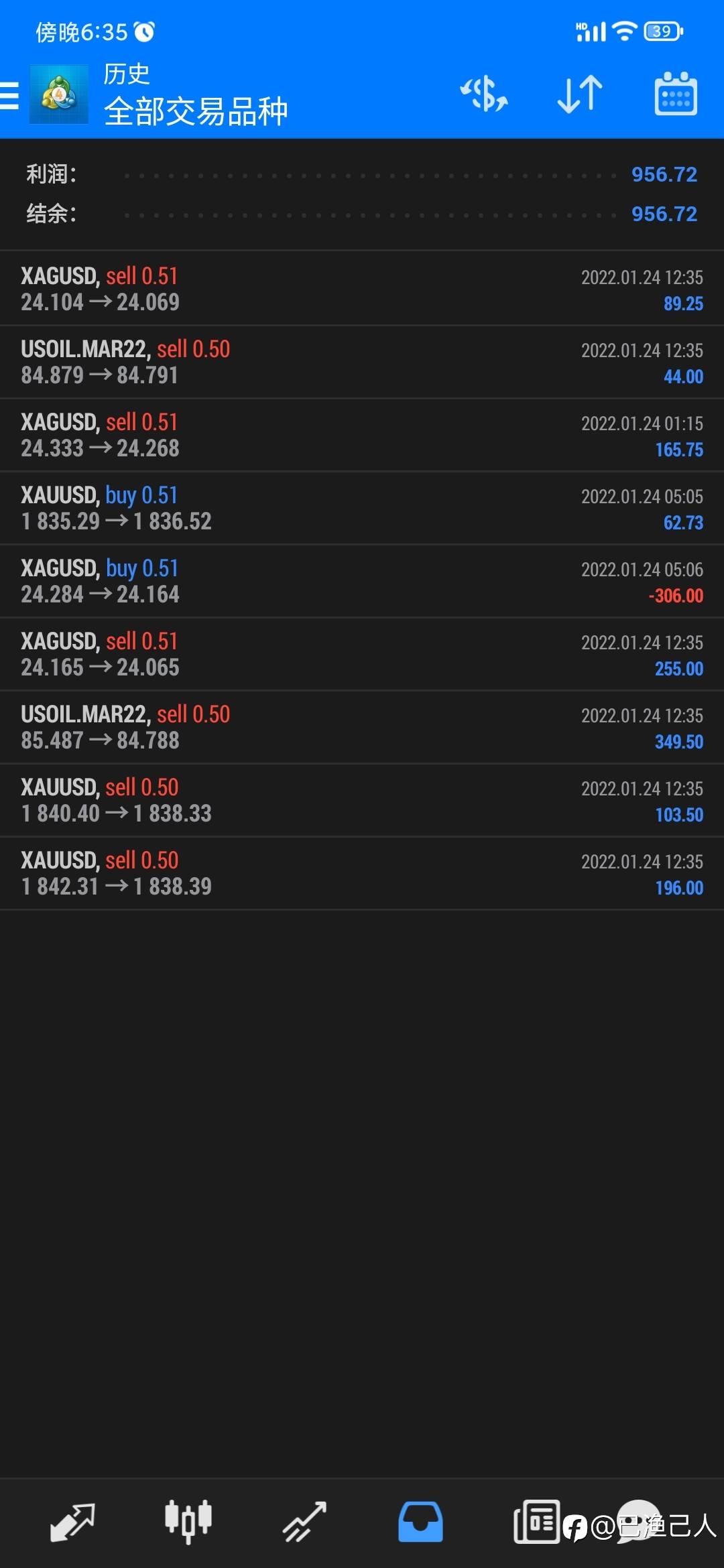
Task: Tap the 全部交易品种 header title
Action: point(196,111)
